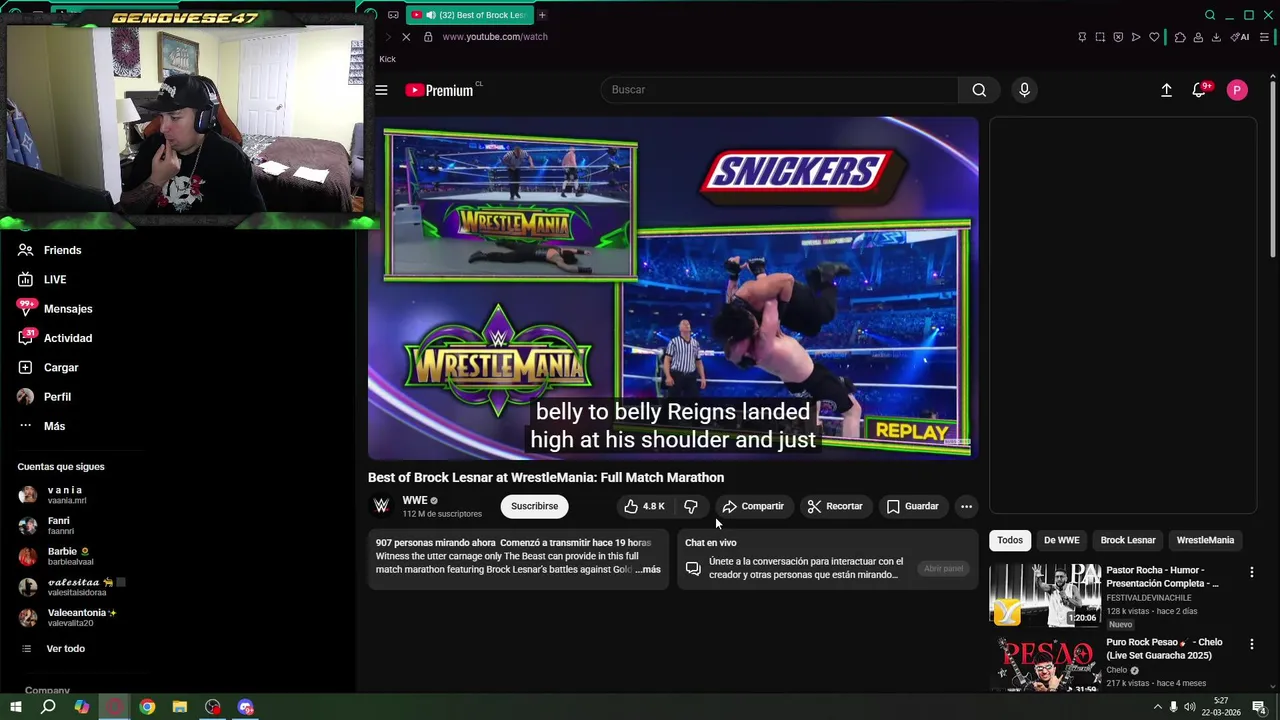Open Puro Rock Pesao video thumbnail
The width and height of the screenshot is (1280, 720).
pos(1045,664)
